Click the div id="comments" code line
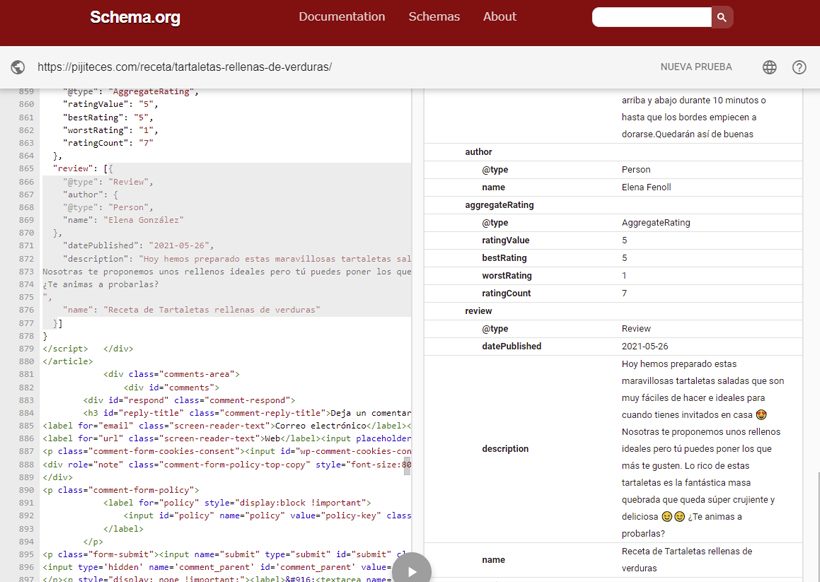Viewport: 820px width, 582px height. click(172, 387)
